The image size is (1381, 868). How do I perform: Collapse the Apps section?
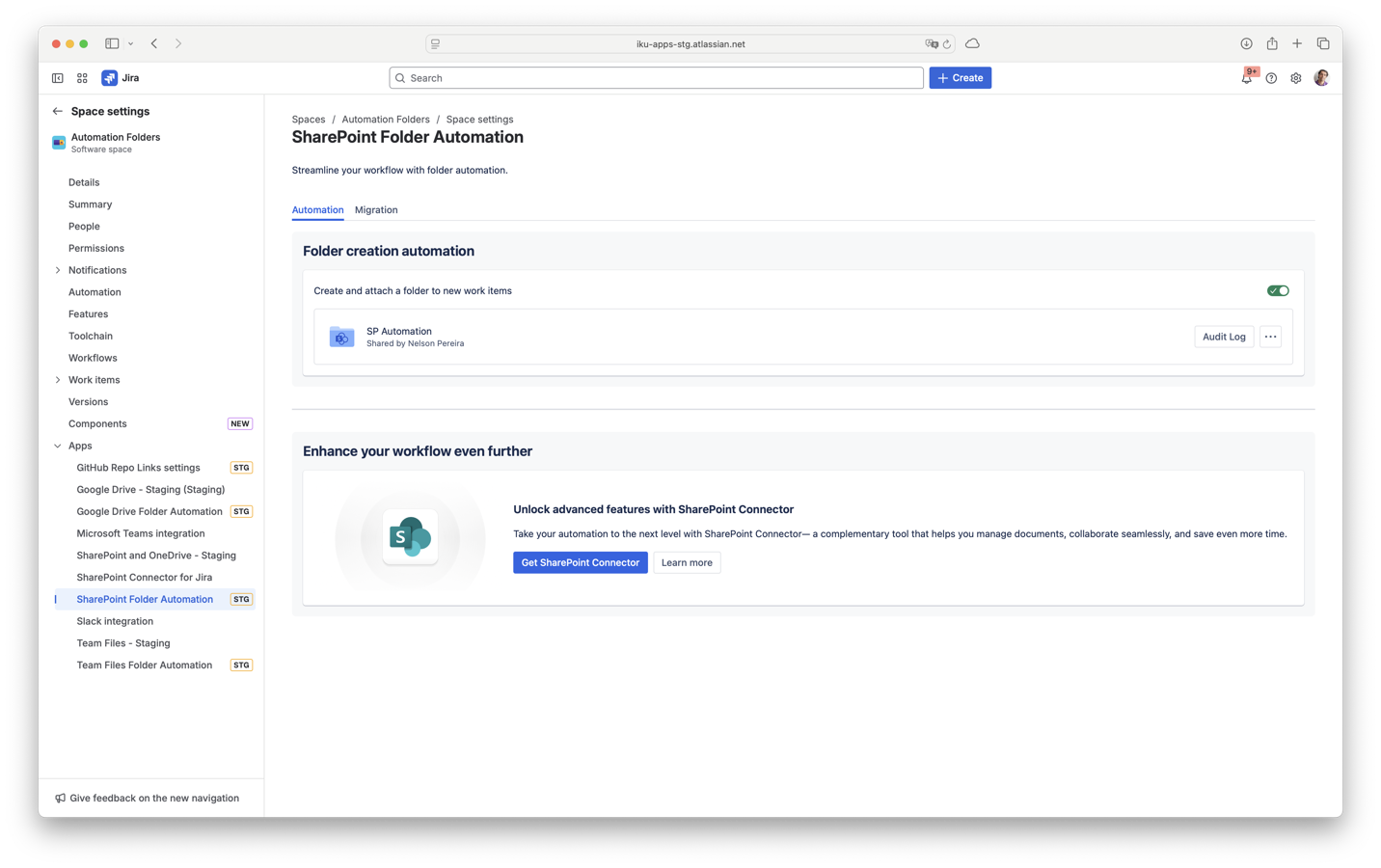[58, 445]
